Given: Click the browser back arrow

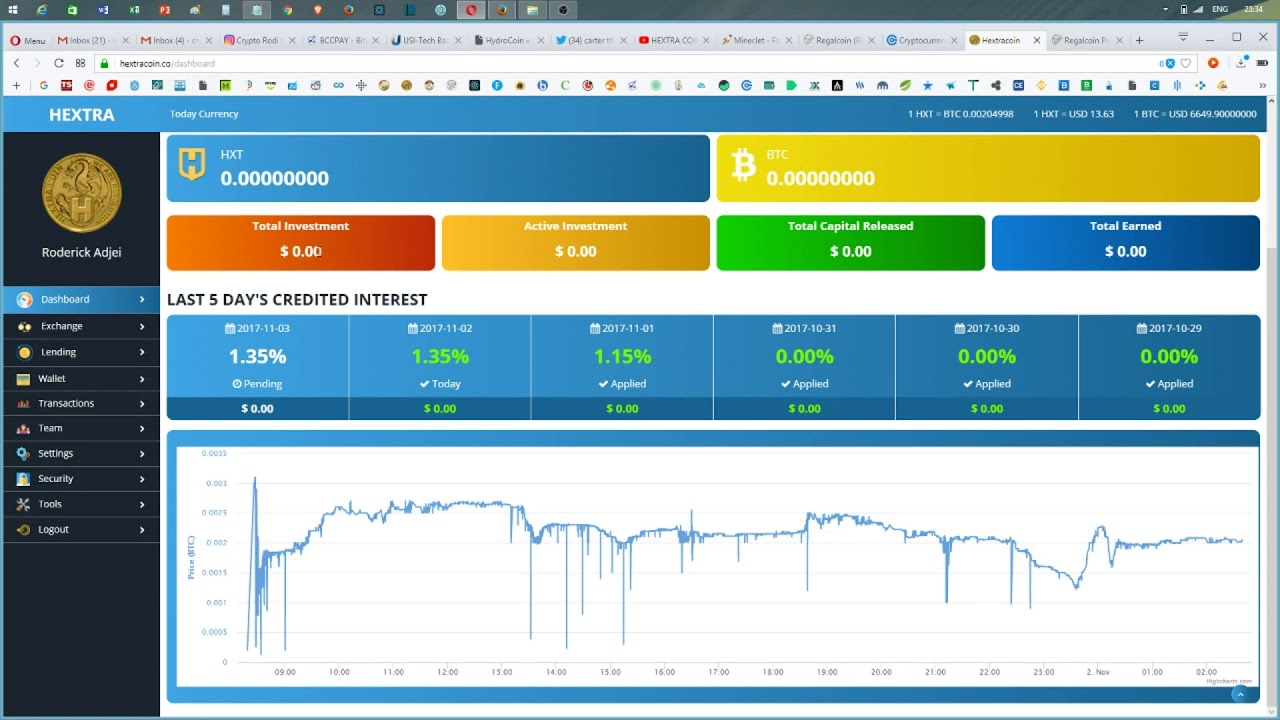Looking at the screenshot, I should click(x=17, y=63).
